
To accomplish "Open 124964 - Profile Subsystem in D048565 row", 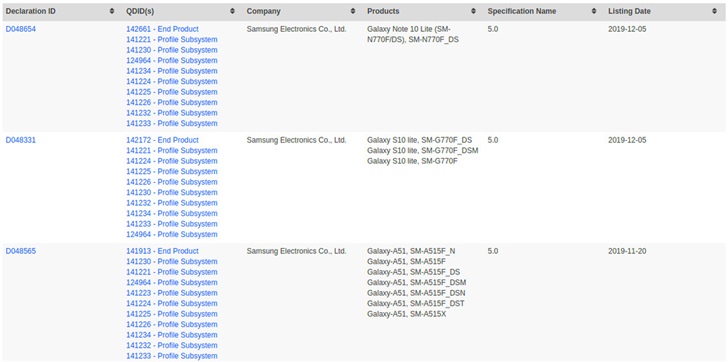I will point(172,282).
